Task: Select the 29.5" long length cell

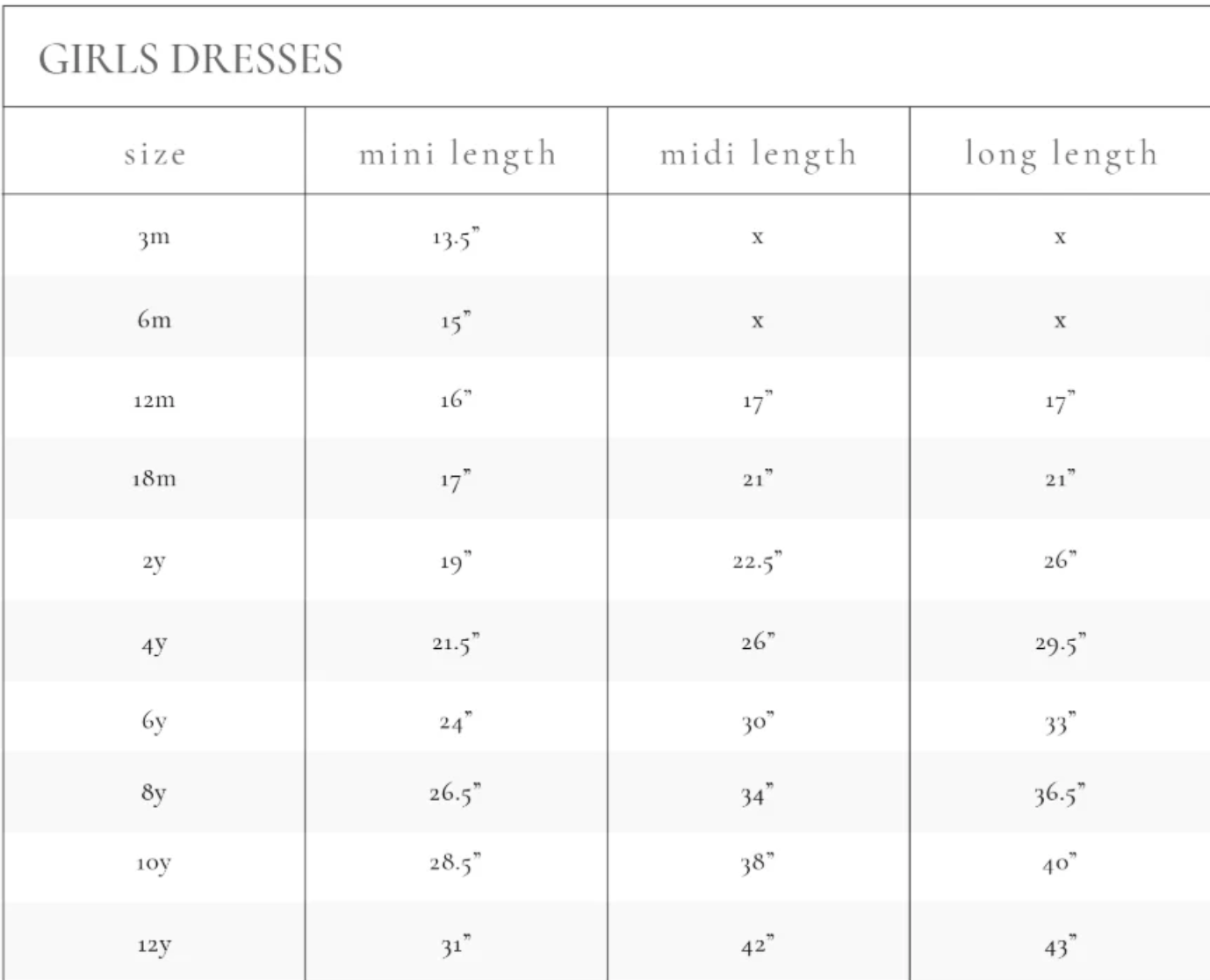Action: 1060,644
